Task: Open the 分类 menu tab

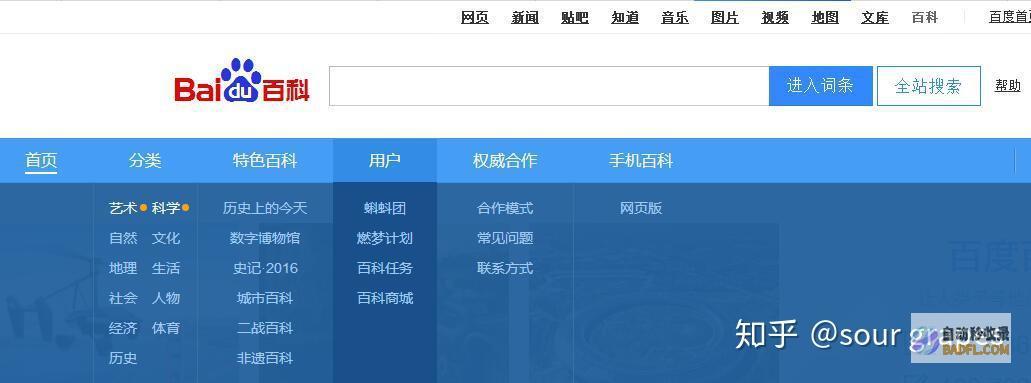Action: pyautogui.click(x=145, y=161)
